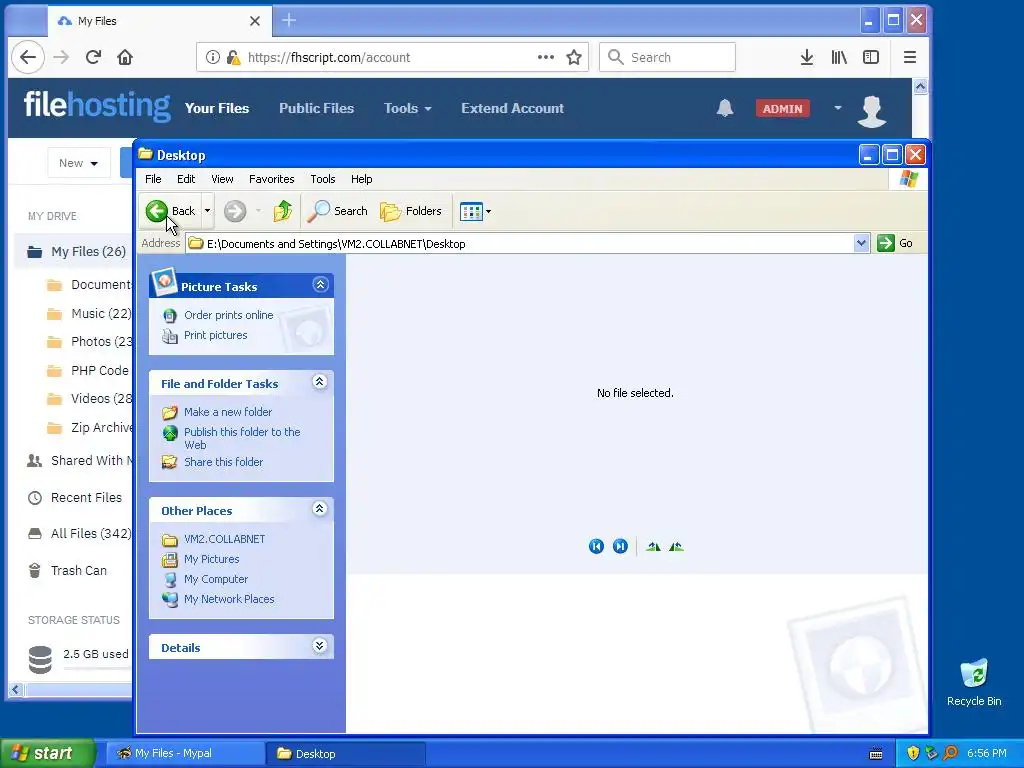Open the browser downloads icon
This screenshot has height=768, width=1024.
(x=807, y=57)
